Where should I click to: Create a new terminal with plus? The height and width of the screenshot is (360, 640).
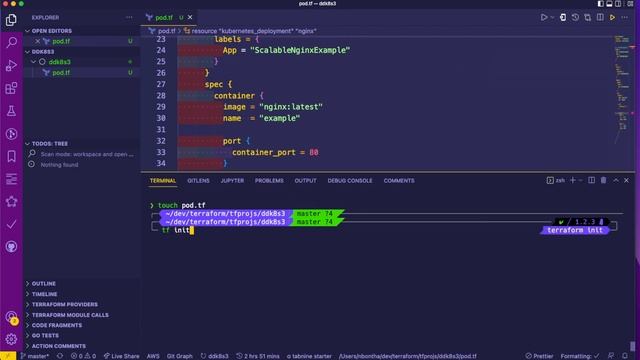[x=573, y=180]
